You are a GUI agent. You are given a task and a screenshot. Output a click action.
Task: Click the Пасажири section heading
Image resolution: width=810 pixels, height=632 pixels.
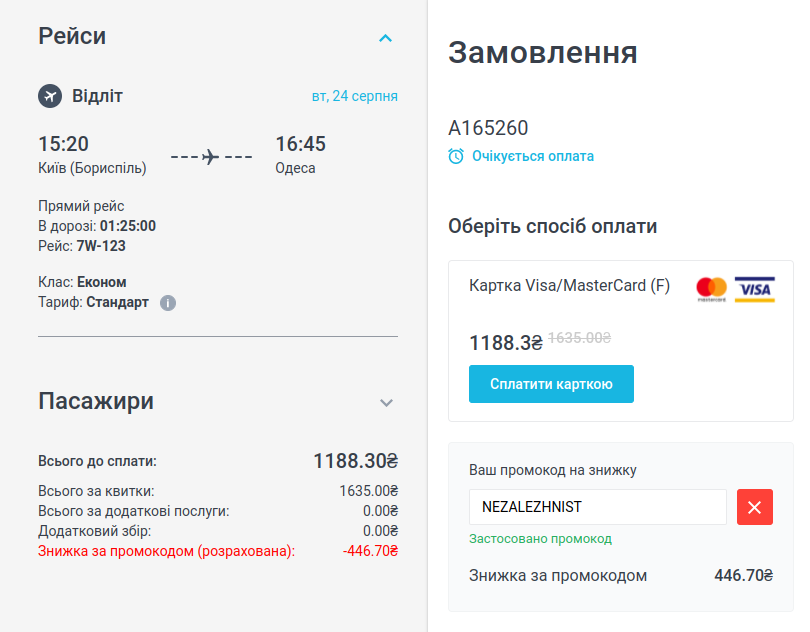[96, 401]
